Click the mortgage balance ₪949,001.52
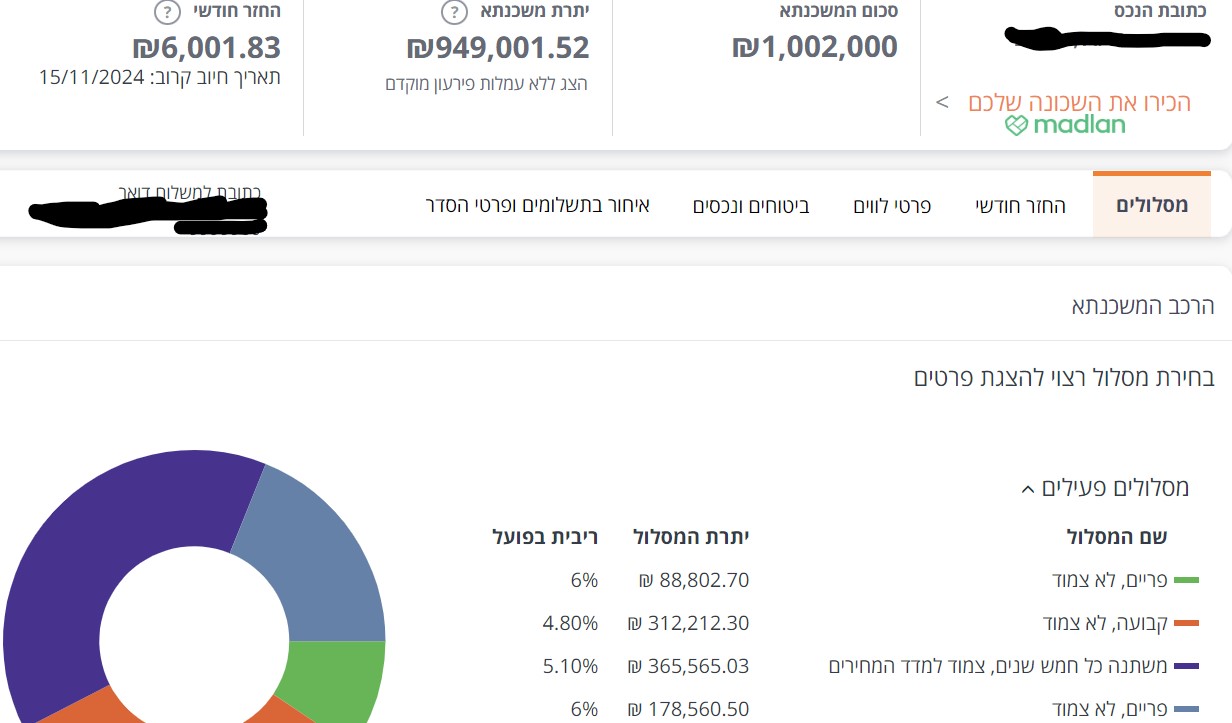The image size is (1232, 723). 498,47
